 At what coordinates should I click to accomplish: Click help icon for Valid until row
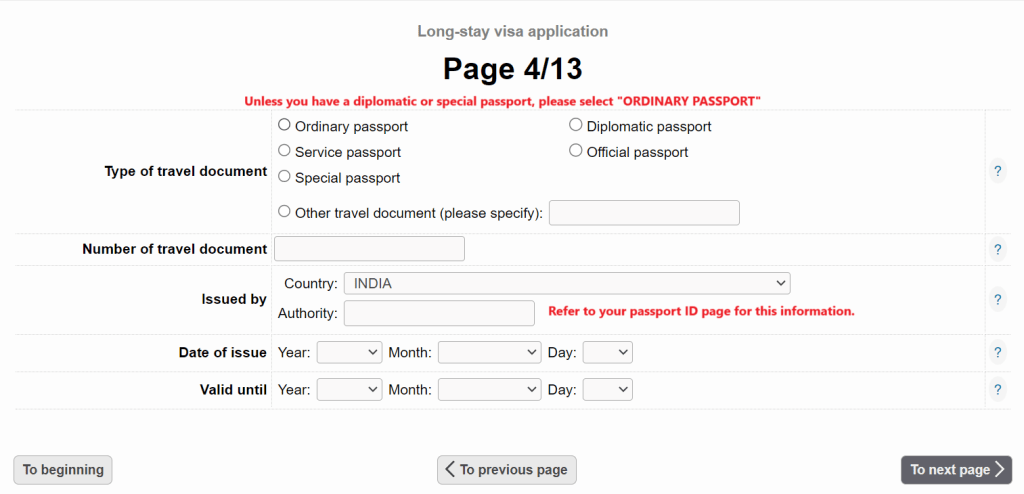tap(997, 390)
